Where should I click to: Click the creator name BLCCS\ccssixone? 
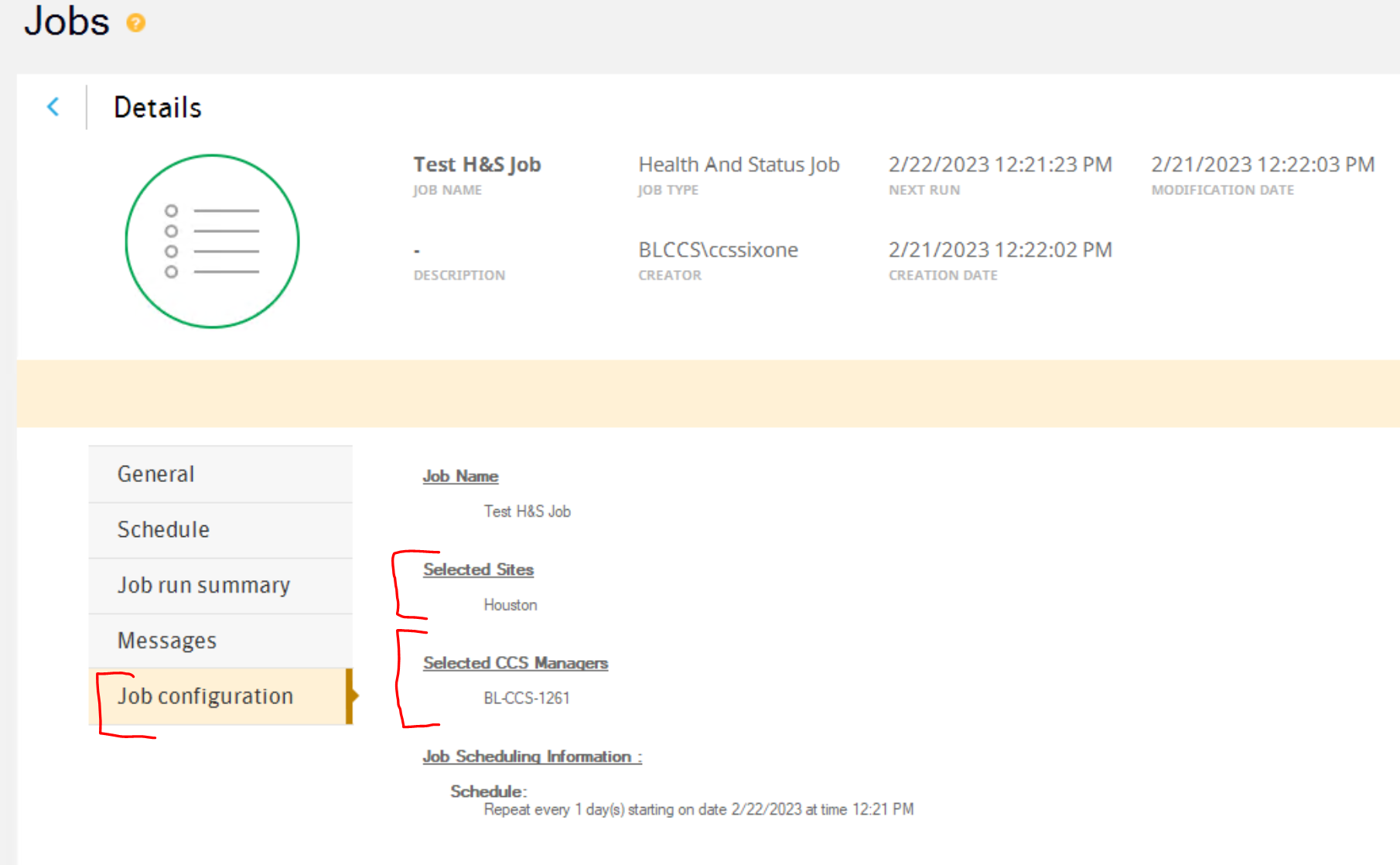(718, 250)
